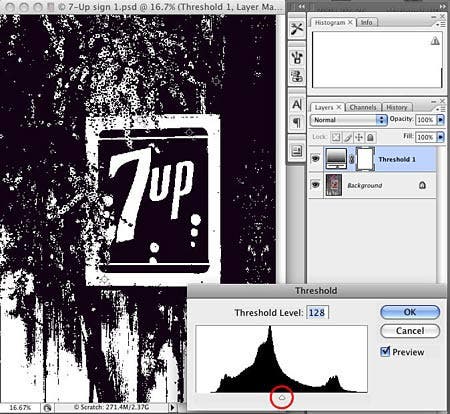Click the Threshold dialog title bar
Viewport: 450px width, 414px height.
pyautogui.click(x=317, y=291)
